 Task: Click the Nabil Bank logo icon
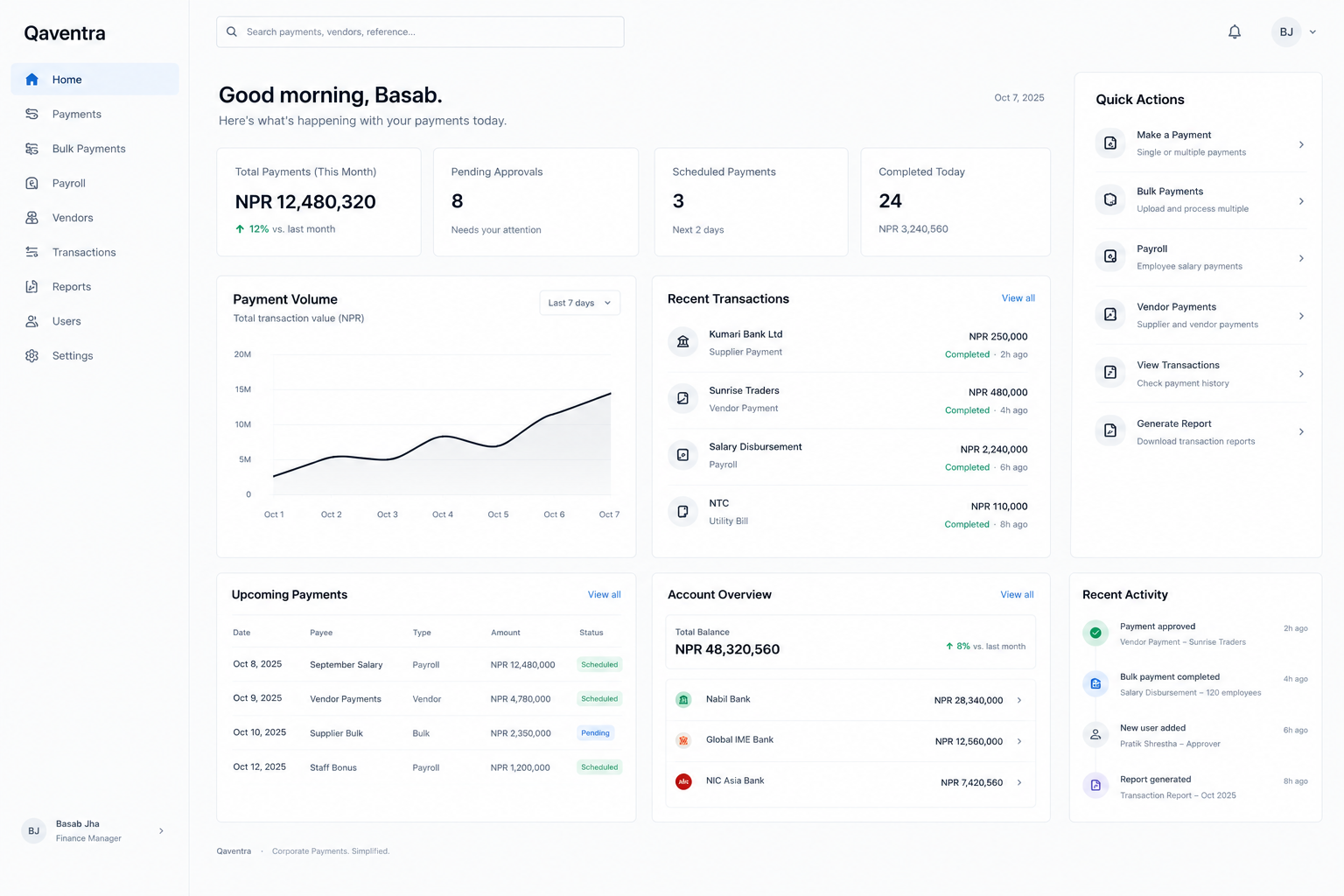click(683, 700)
